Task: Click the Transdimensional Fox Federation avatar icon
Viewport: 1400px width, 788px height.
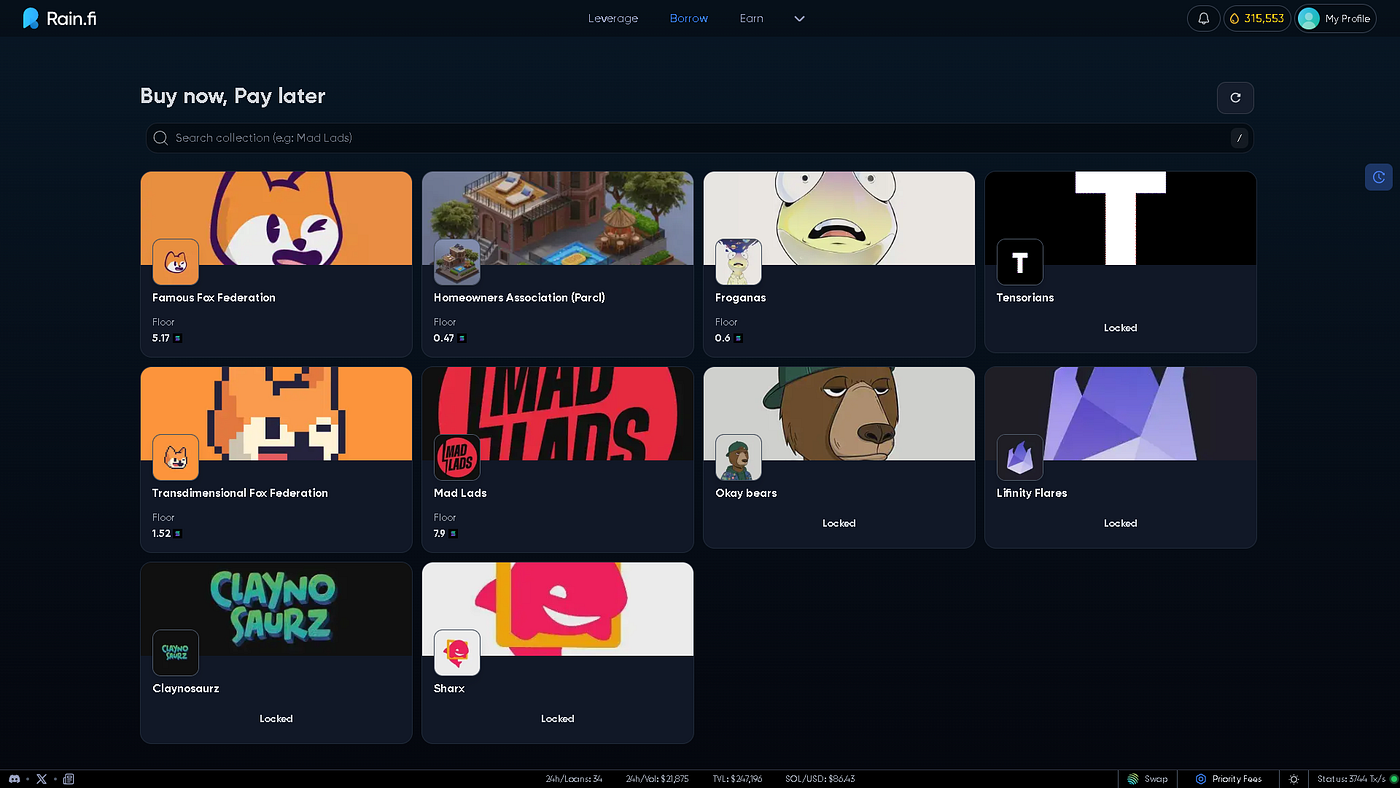Action: pyautogui.click(x=176, y=457)
